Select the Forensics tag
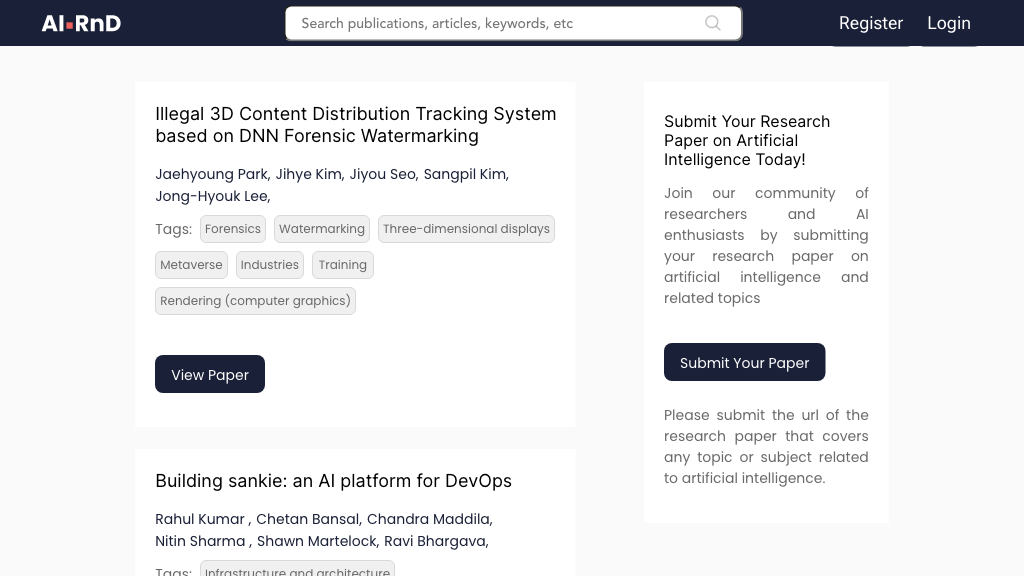The image size is (1024, 576). 233,229
